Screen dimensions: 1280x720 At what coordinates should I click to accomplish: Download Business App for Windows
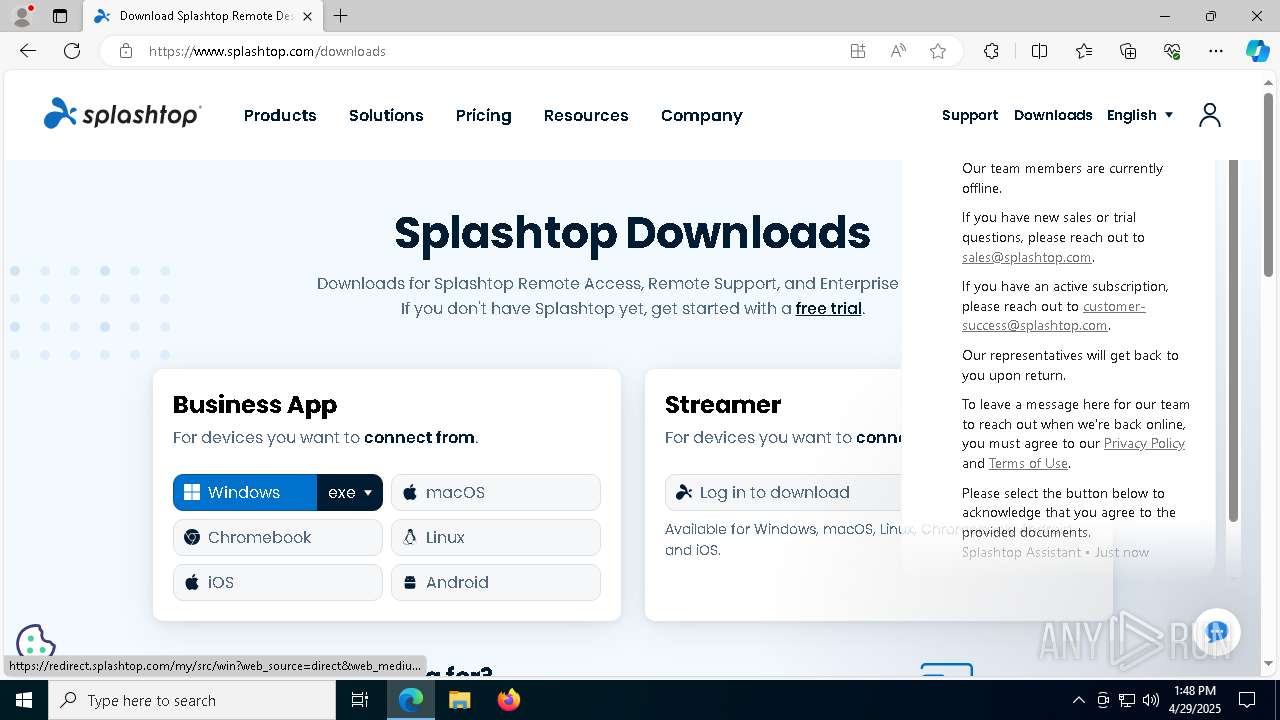coord(245,492)
